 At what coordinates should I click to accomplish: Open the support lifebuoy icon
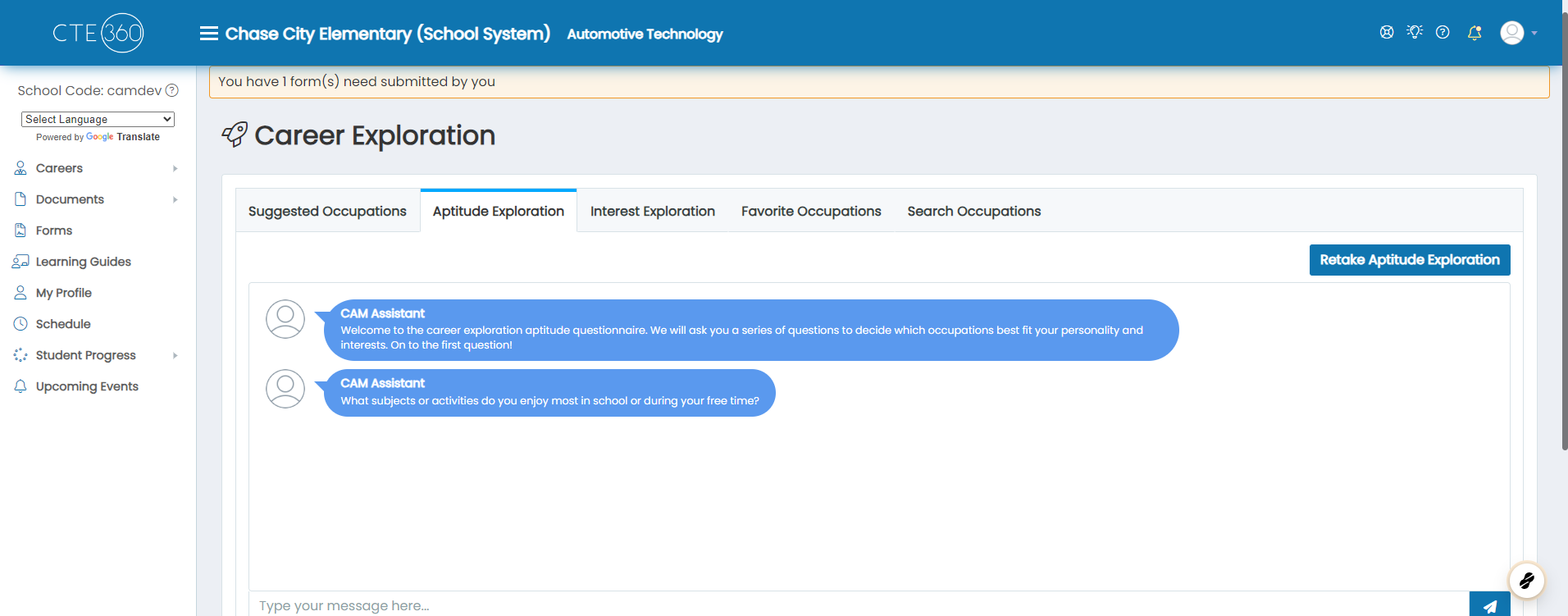1387,32
